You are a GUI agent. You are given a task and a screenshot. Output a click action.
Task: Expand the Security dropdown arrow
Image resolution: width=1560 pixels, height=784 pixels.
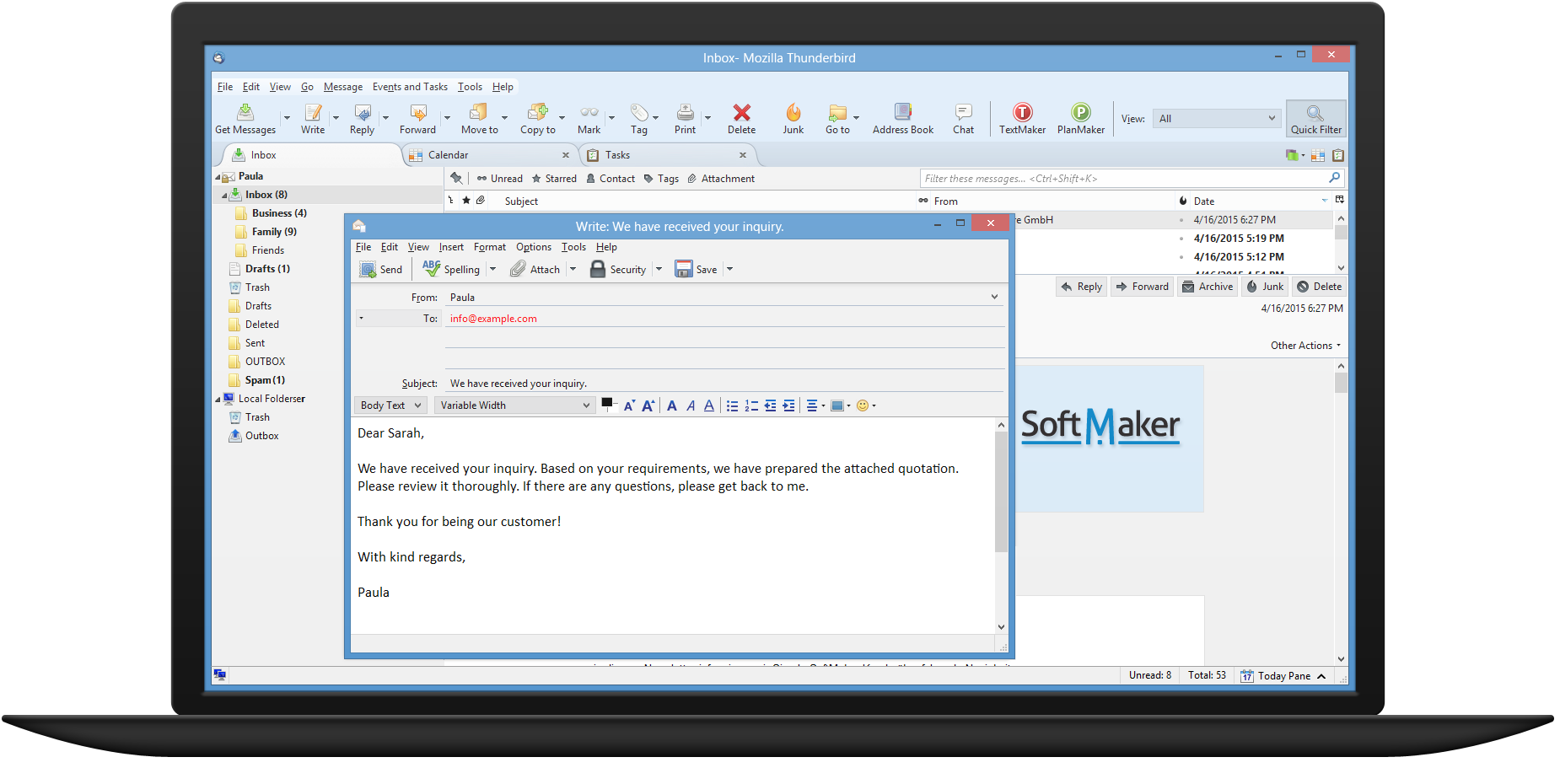point(659,270)
